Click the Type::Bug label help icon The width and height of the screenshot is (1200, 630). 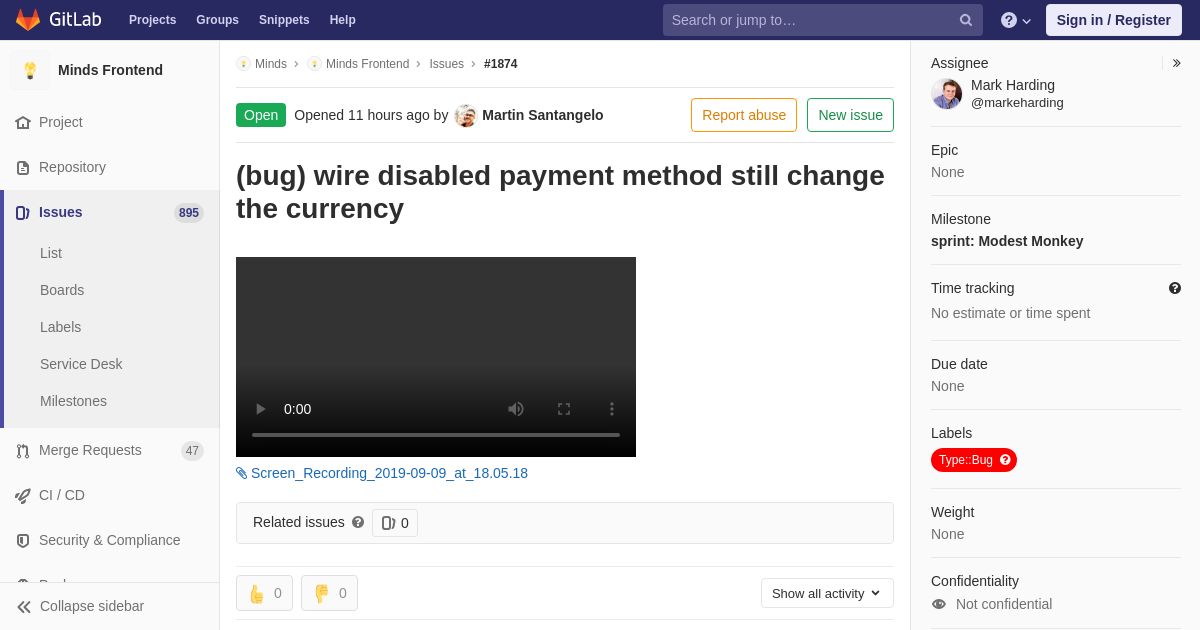click(1006, 460)
